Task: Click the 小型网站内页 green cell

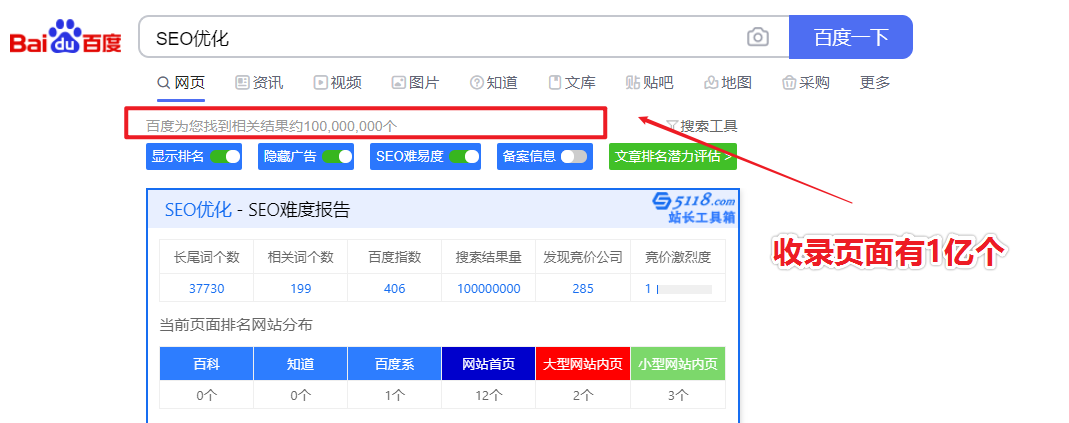Action: coord(678,364)
